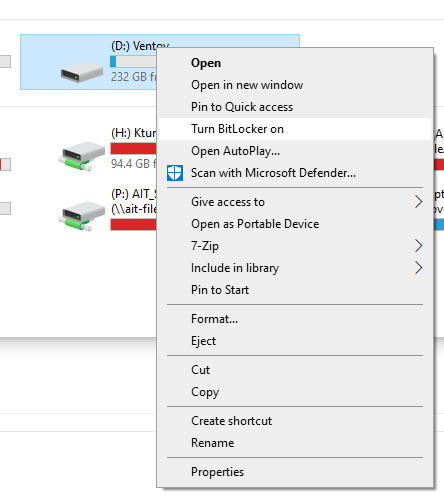Select the P: AIT network drive icon
Viewport: 444px width, 496px height.
[82, 216]
